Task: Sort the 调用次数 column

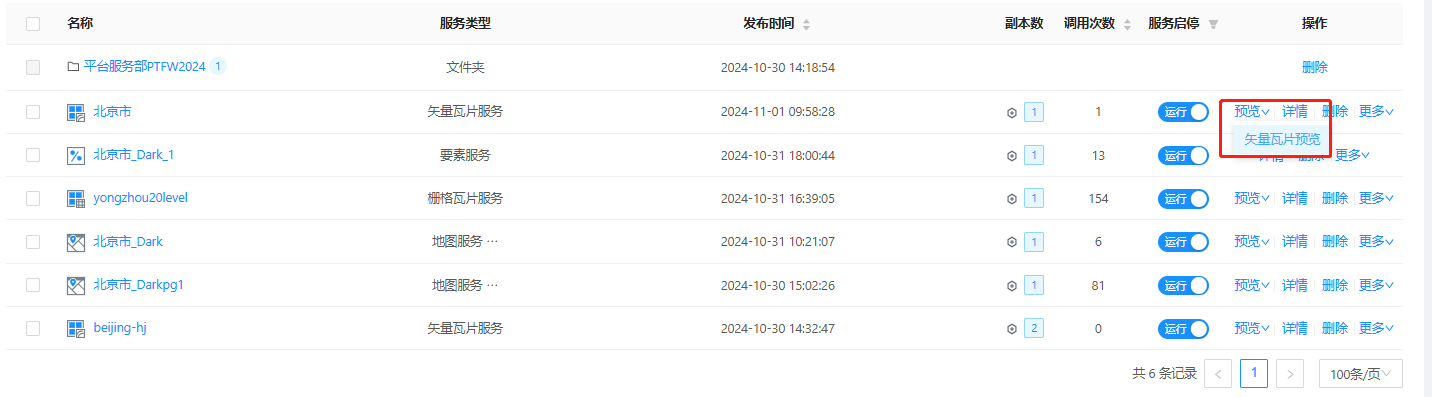Action: click(1128, 24)
